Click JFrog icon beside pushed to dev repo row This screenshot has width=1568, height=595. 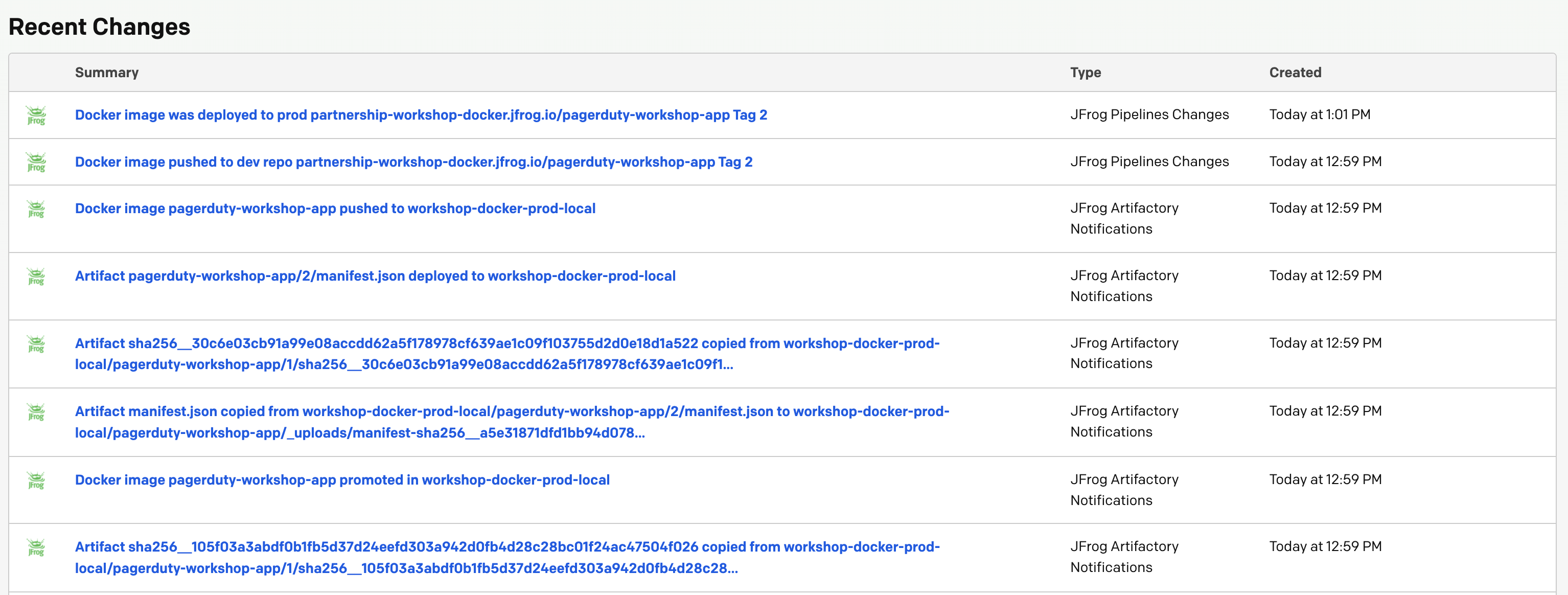[36, 162]
